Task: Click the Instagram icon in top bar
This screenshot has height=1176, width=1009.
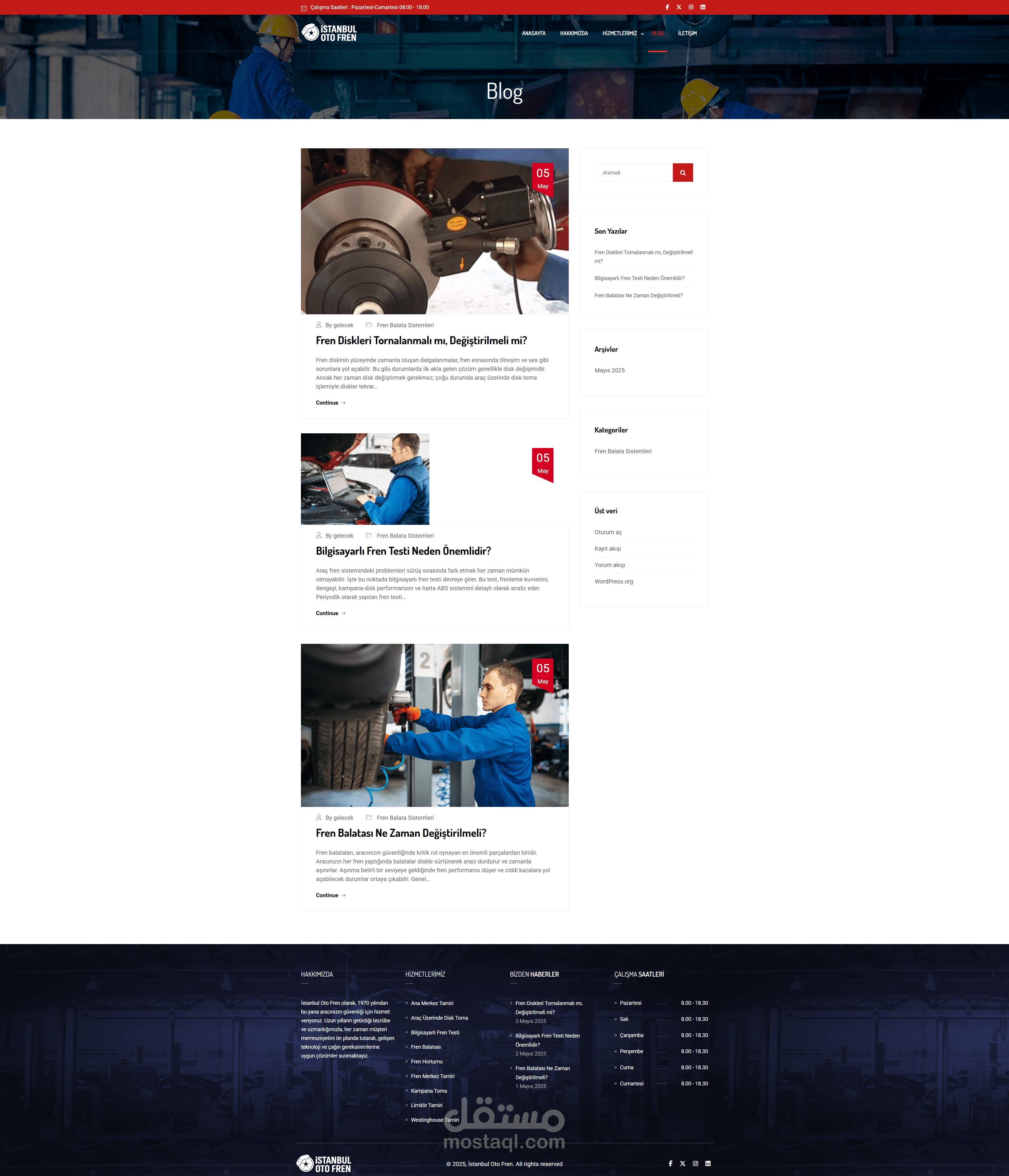Action: 691,7
